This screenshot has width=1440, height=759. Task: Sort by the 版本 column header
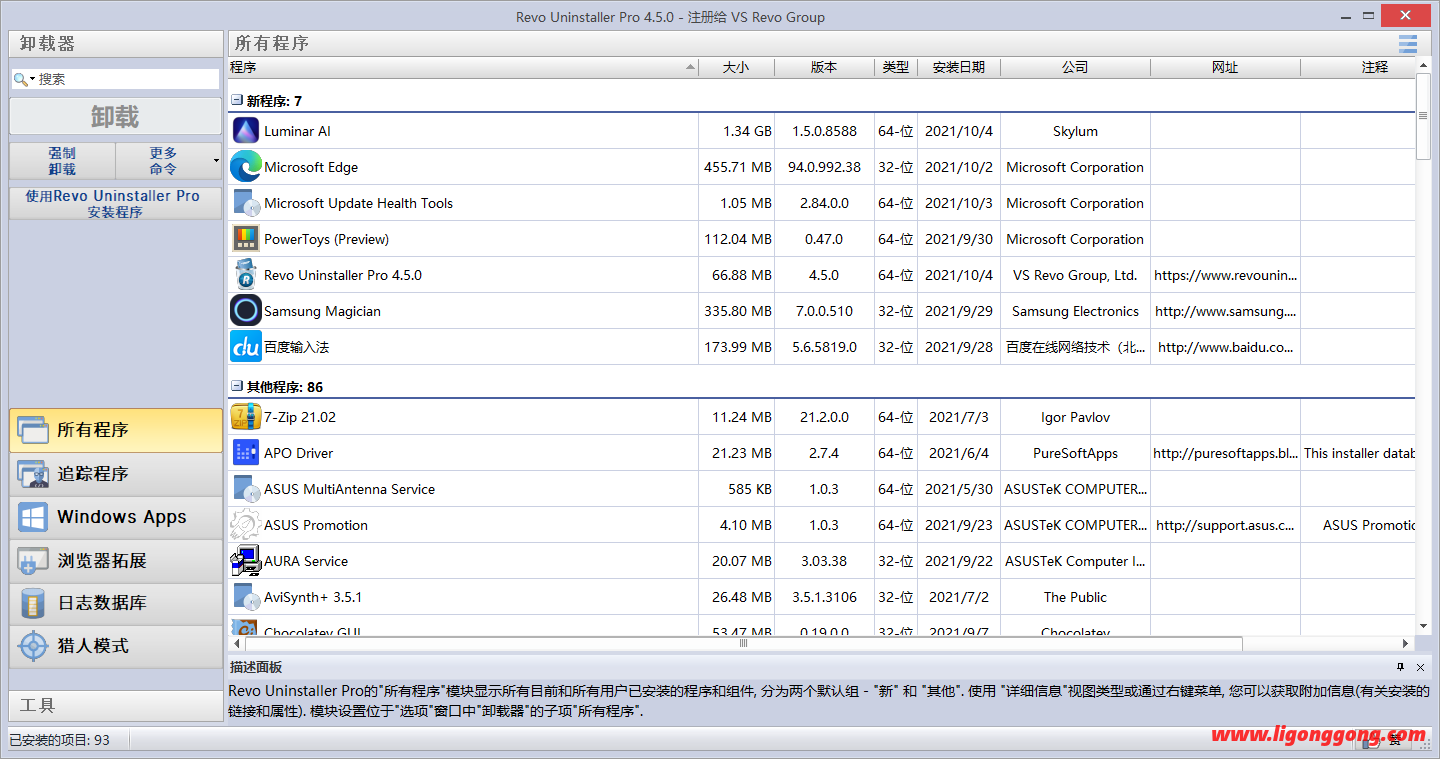(x=824, y=67)
